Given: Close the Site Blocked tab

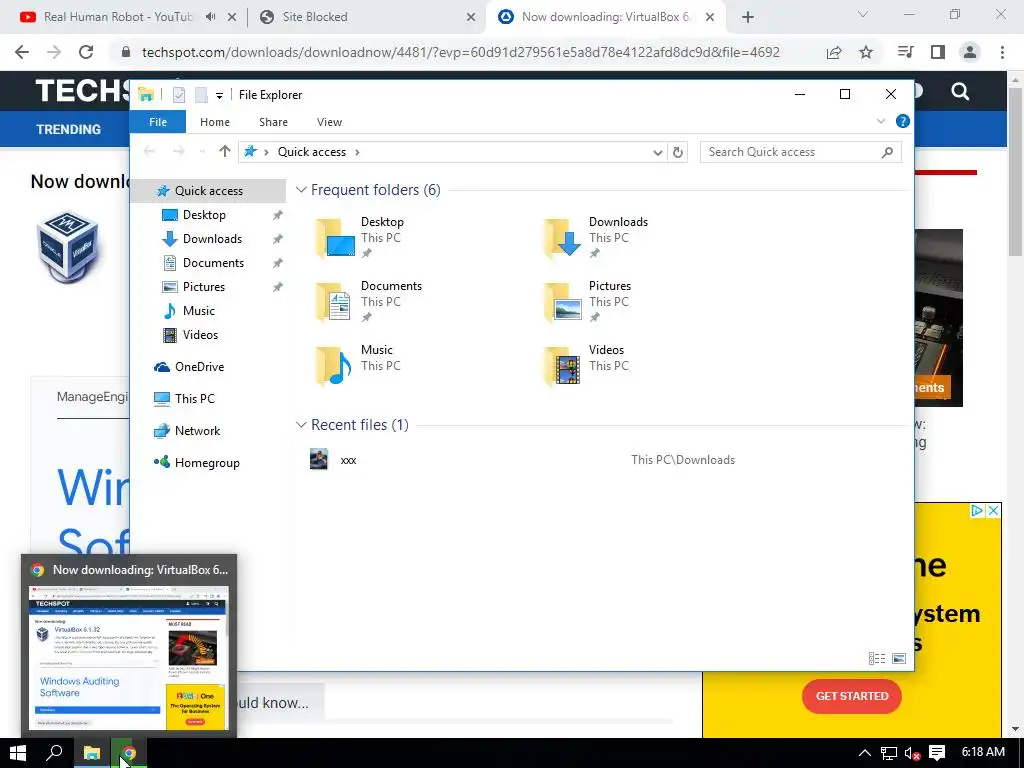Looking at the screenshot, I should click(471, 18).
